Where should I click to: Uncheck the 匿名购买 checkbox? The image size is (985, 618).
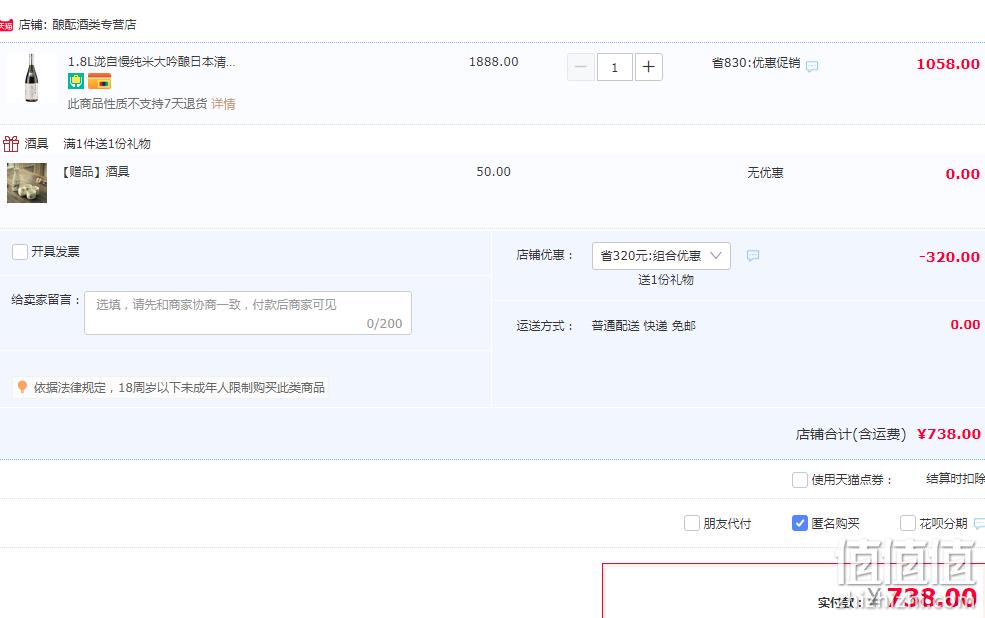[x=800, y=523]
